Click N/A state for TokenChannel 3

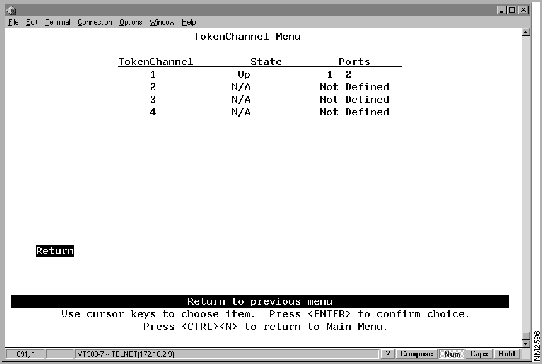241,100
